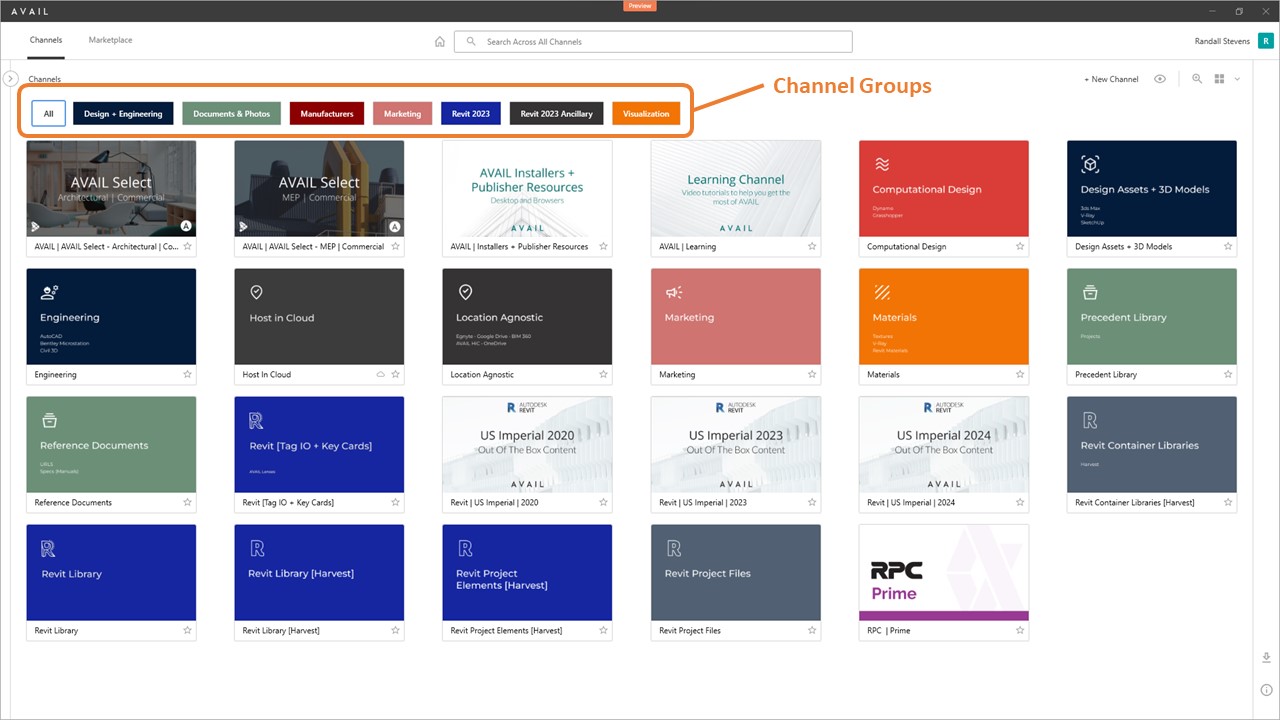Click the download queue icon in bottom-right corner
Viewport: 1280px width, 720px height.
1265,657
